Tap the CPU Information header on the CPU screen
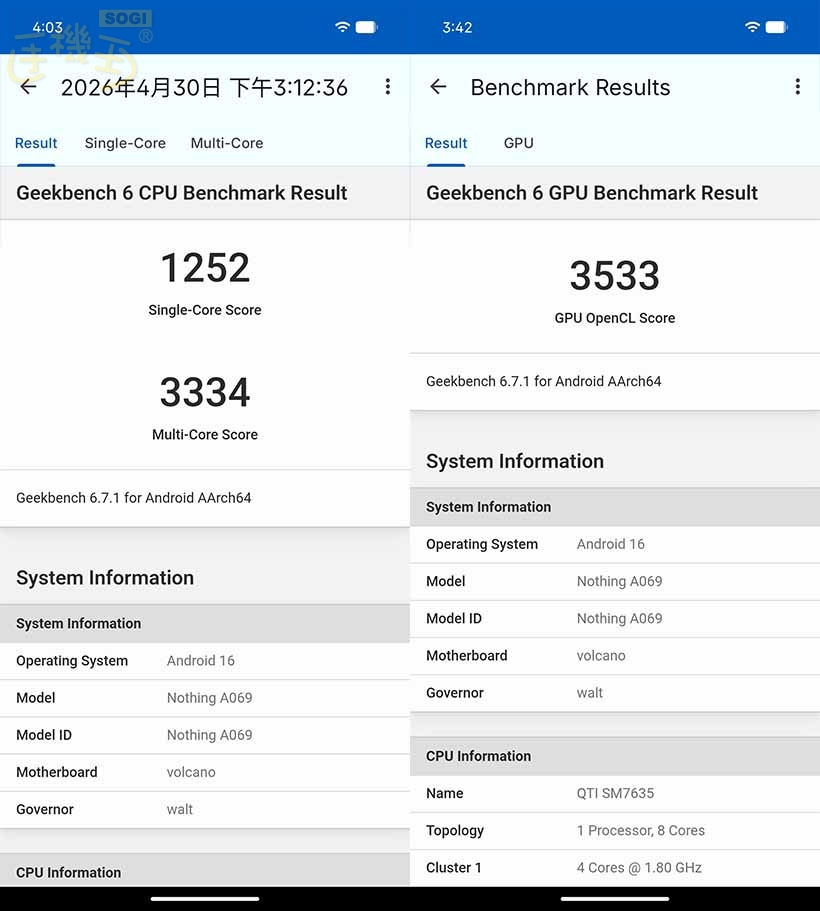The image size is (820, 911). coord(205,870)
